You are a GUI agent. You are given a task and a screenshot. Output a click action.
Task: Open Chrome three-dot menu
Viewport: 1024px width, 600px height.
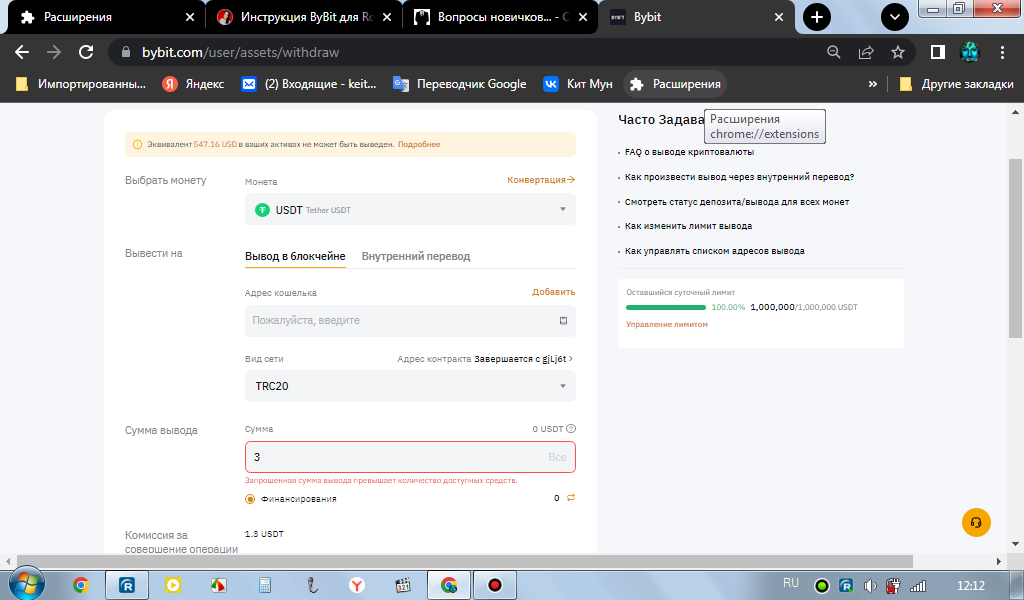pos(1002,52)
